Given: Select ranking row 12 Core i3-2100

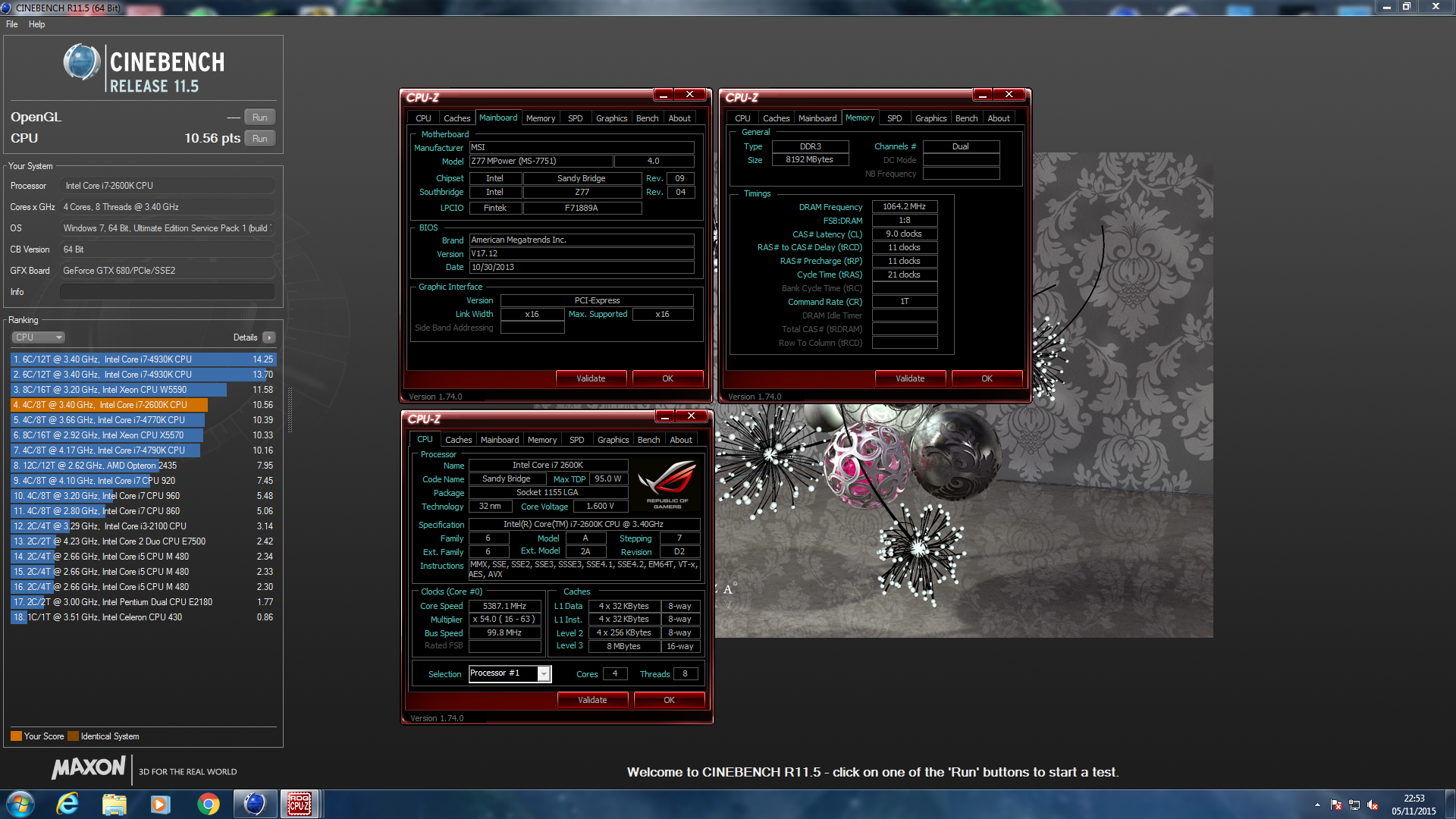Looking at the screenshot, I should (143, 526).
